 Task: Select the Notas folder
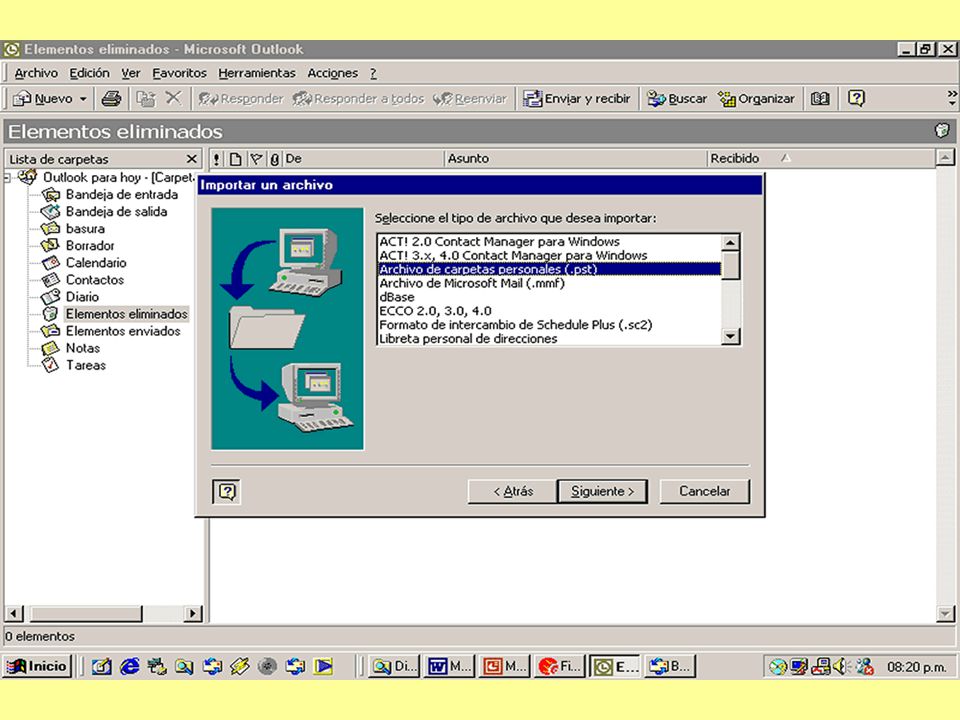click(x=83, y=348)
